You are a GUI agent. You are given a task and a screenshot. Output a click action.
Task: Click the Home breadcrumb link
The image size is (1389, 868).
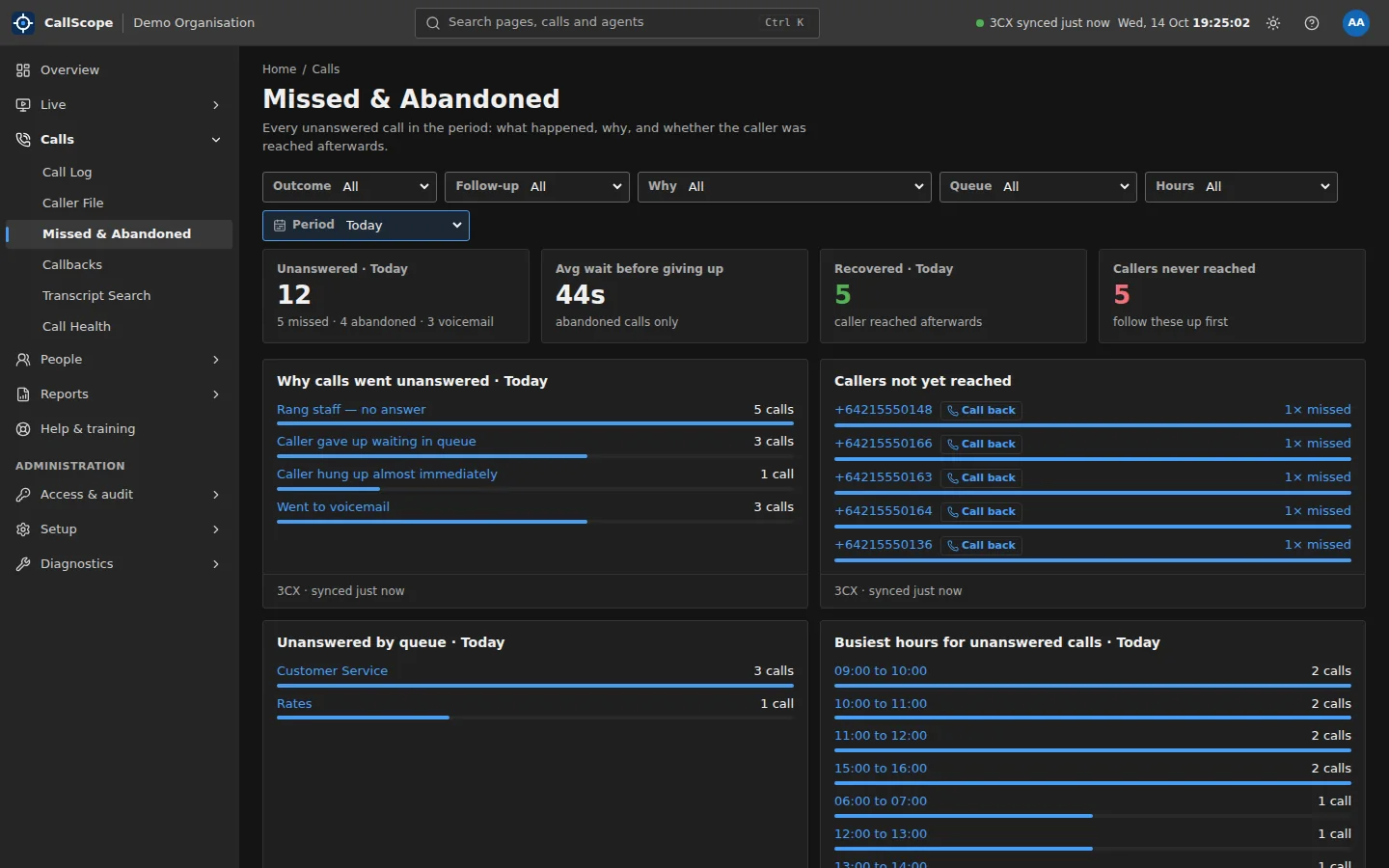click(x=280, y=69)
